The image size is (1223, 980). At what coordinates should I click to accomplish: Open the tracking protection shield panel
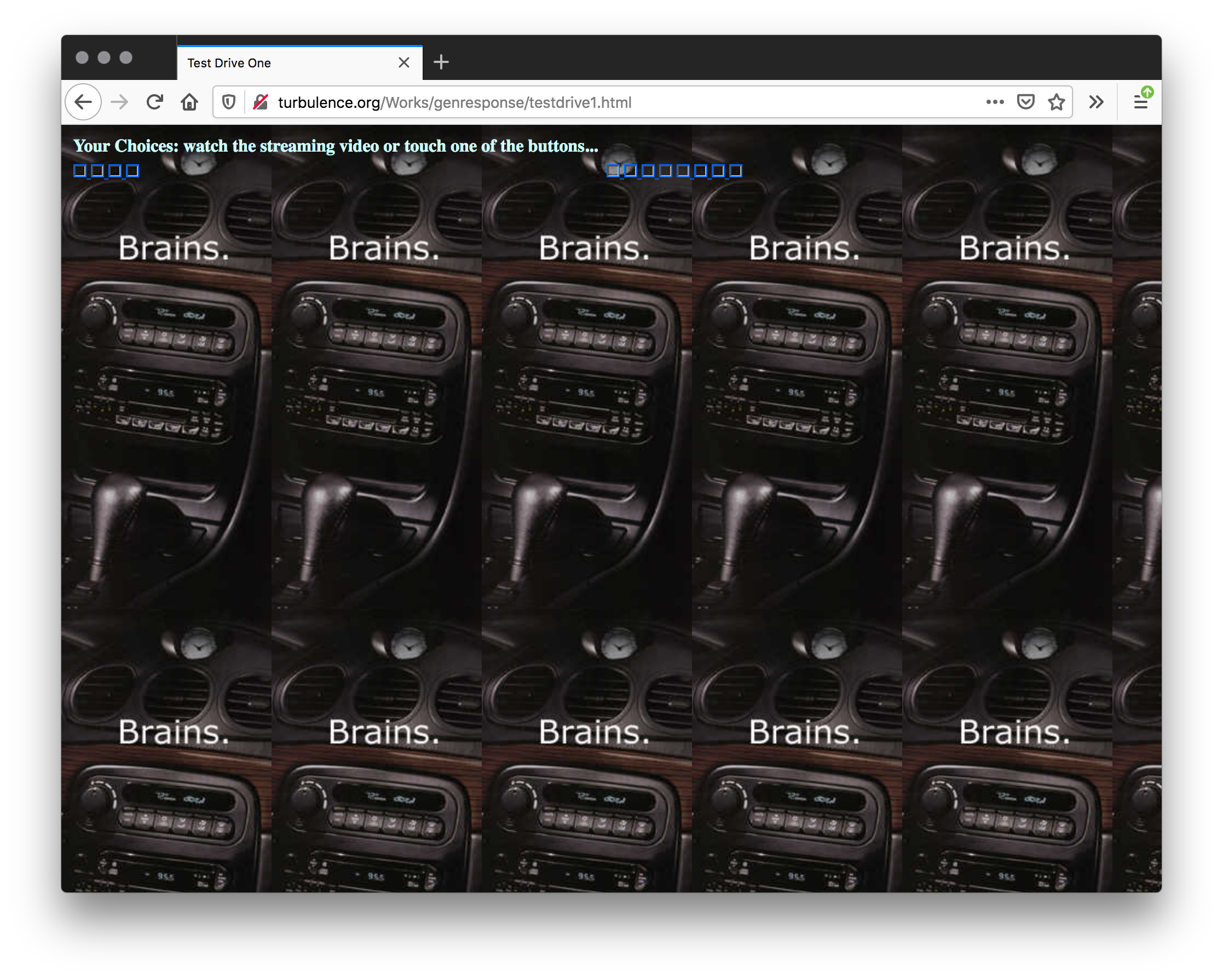click(229, 102)
